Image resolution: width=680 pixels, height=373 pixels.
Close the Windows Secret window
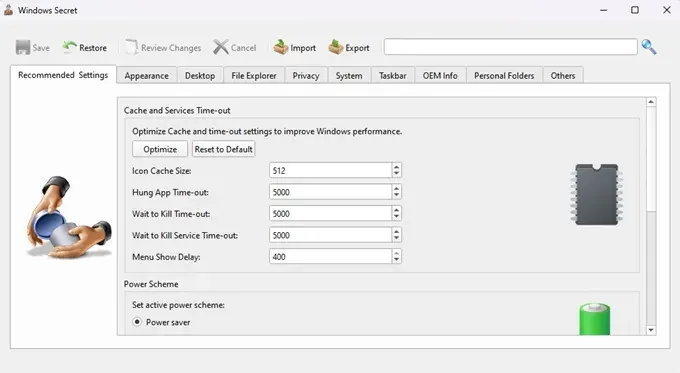coord(667,10)
